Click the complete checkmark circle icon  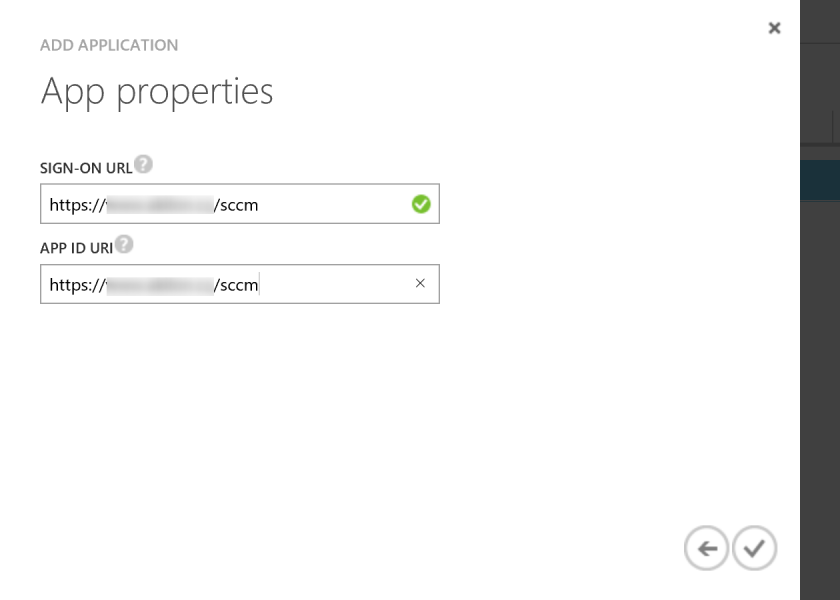(755, 548)
